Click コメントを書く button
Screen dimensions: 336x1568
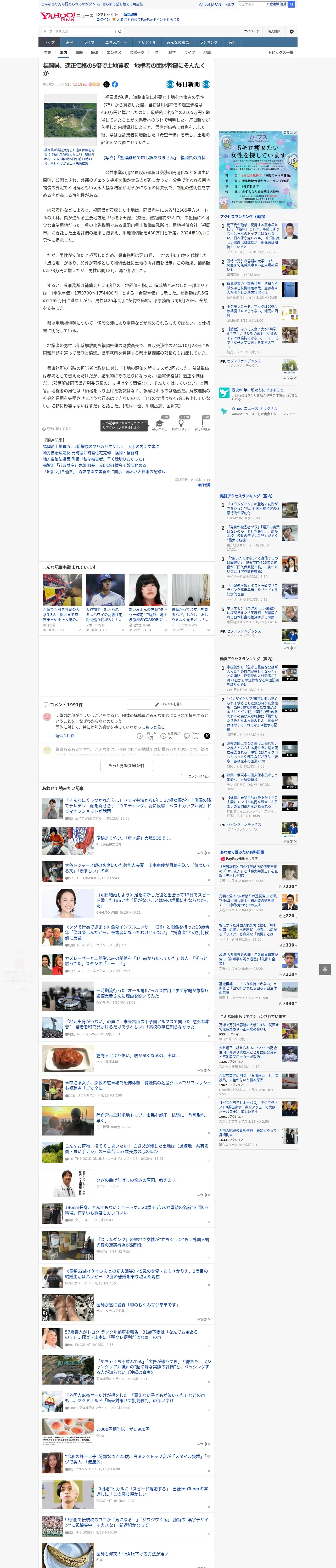168,704
